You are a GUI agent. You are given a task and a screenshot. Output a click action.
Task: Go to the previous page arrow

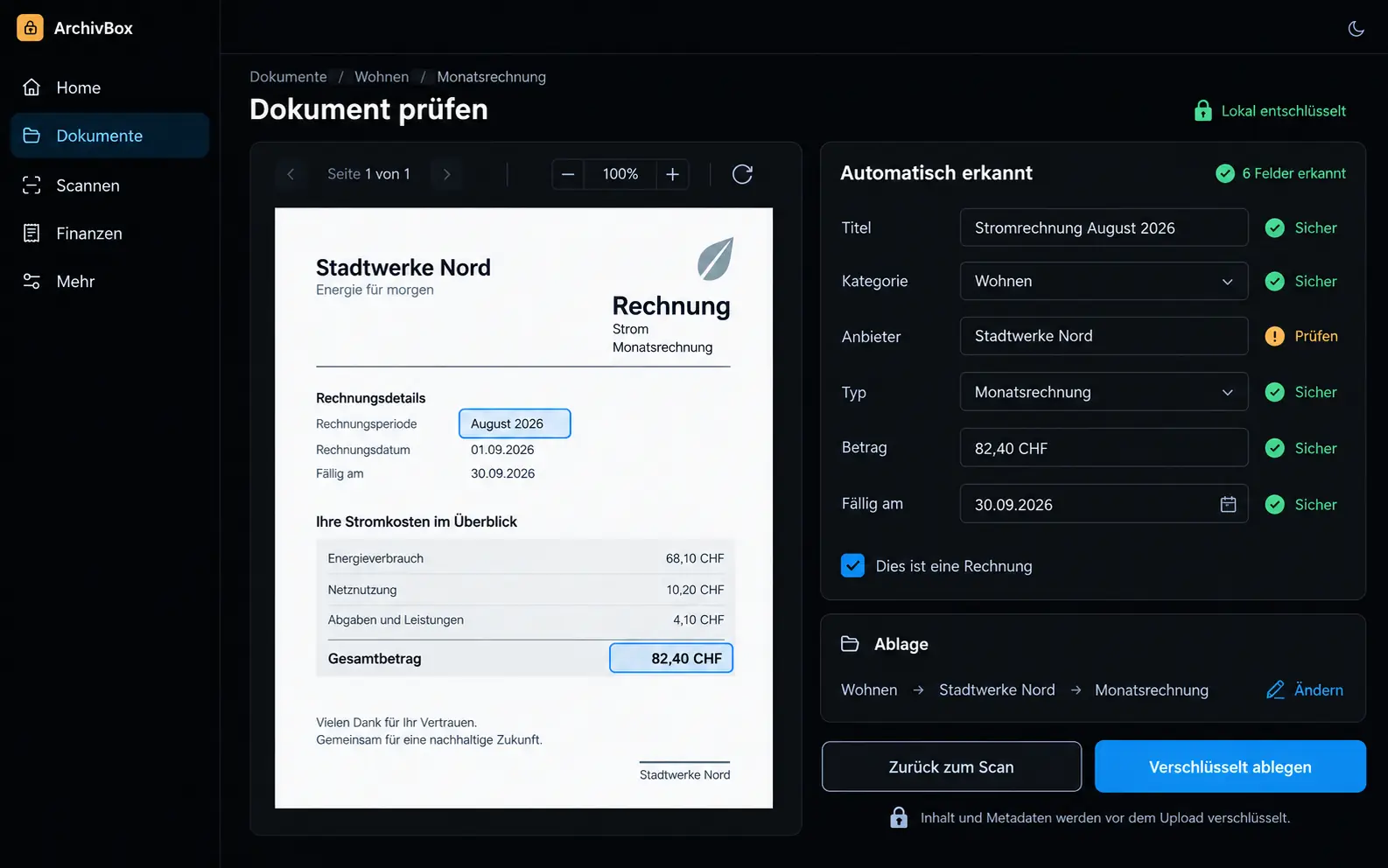291,174
